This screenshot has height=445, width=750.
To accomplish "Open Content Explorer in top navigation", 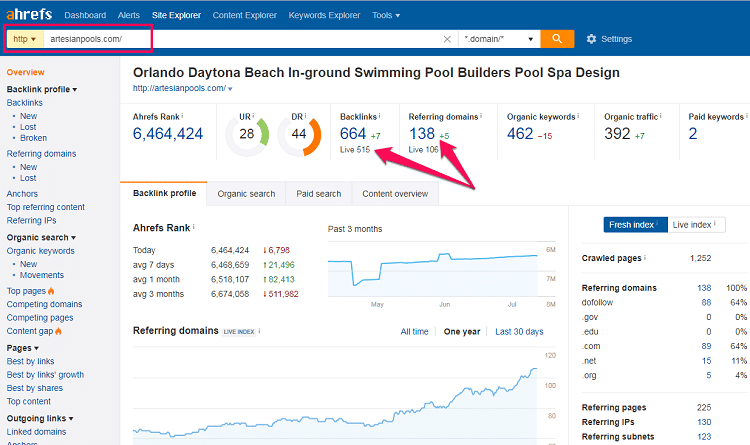I will (x=244, y=15).
